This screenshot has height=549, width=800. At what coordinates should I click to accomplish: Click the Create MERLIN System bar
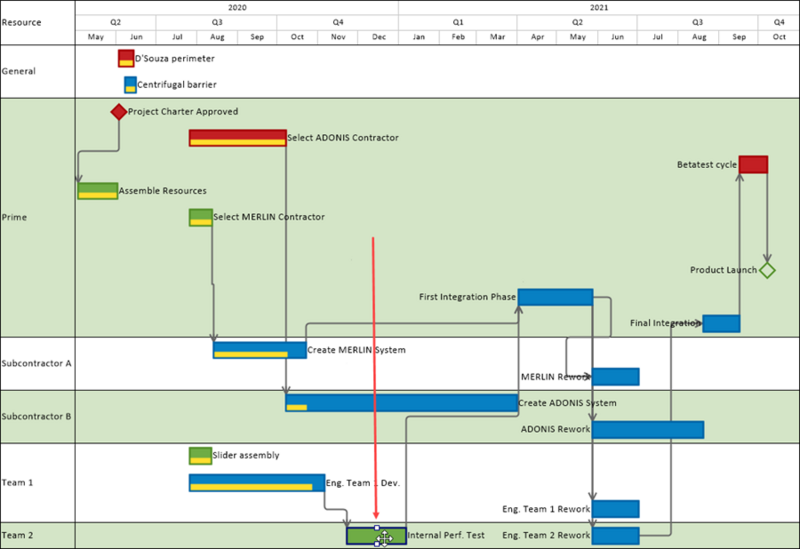[260, 350]
